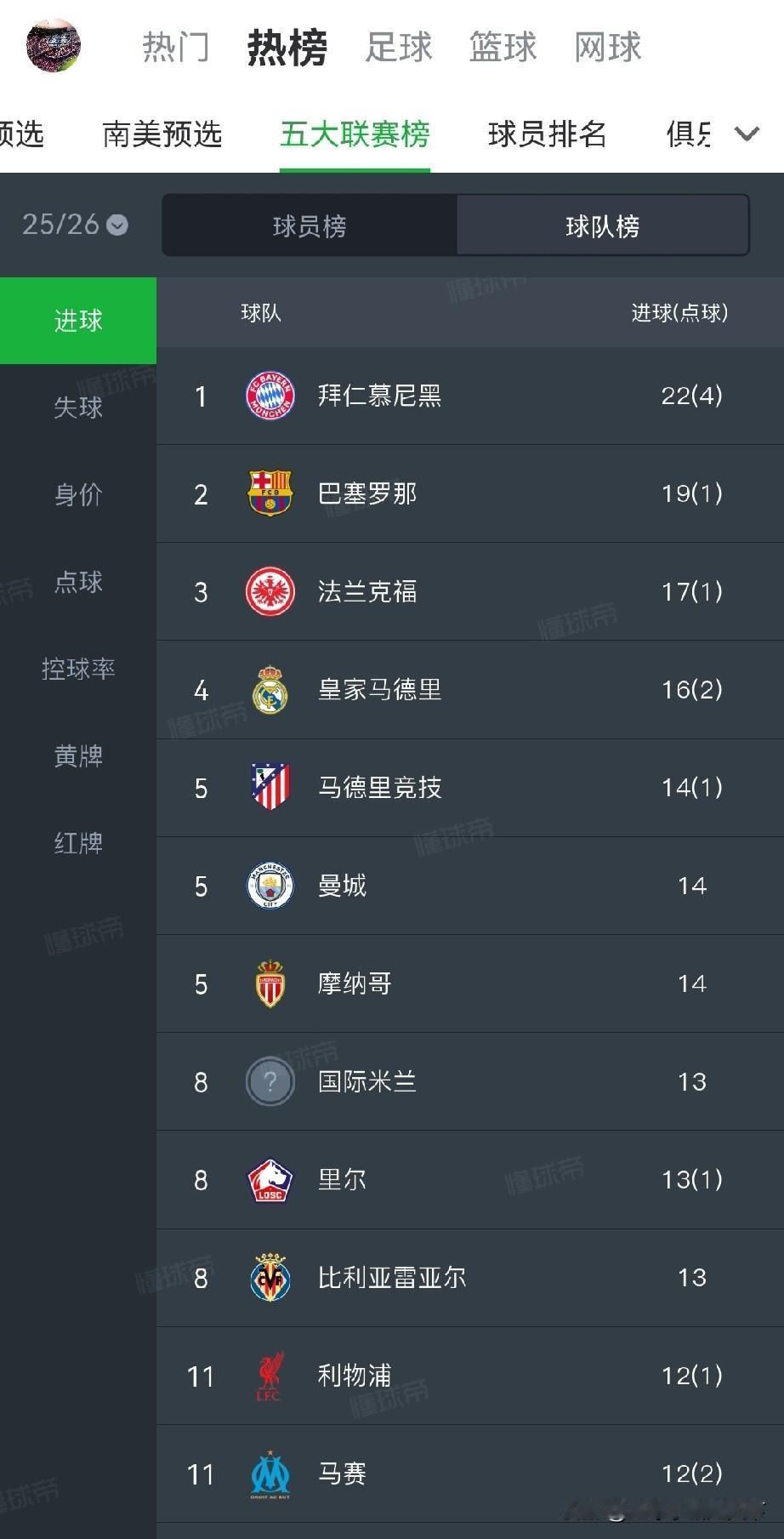Select the 红牌 red card category
The width and height of the screenshot is (784, 1539).
click(78, 843)
